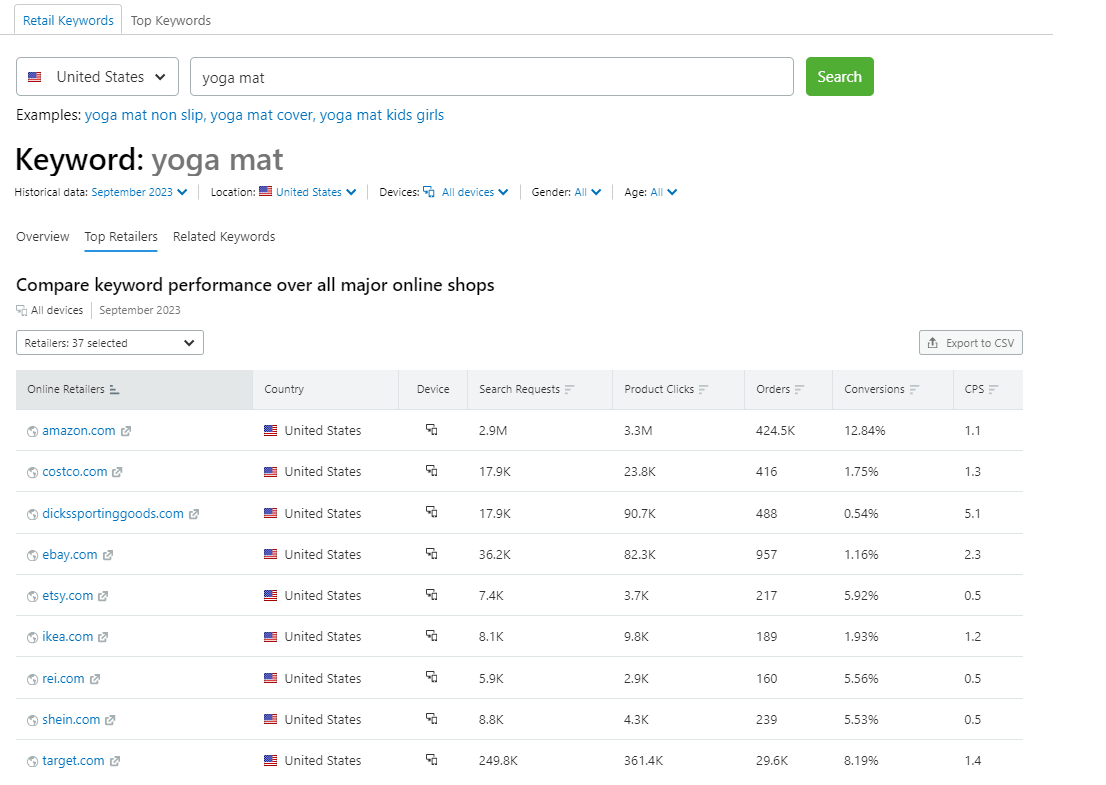Screen dimensions: 1106x785
Task: Open the Gender All dropdown
Action: coord(588,192)
